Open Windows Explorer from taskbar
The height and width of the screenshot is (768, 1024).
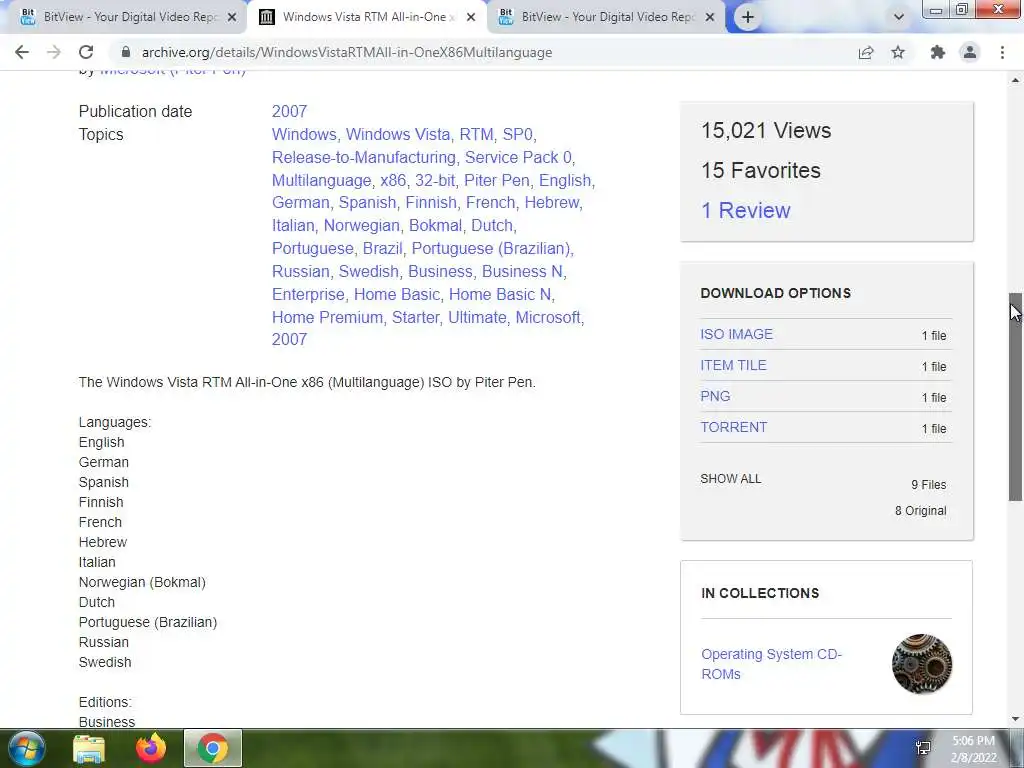89,748
